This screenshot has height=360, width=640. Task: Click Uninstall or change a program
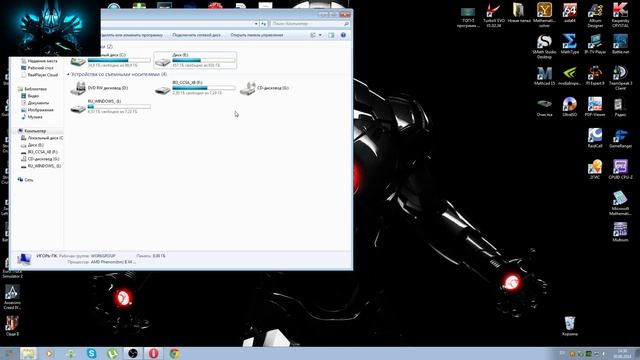(131, 35)
